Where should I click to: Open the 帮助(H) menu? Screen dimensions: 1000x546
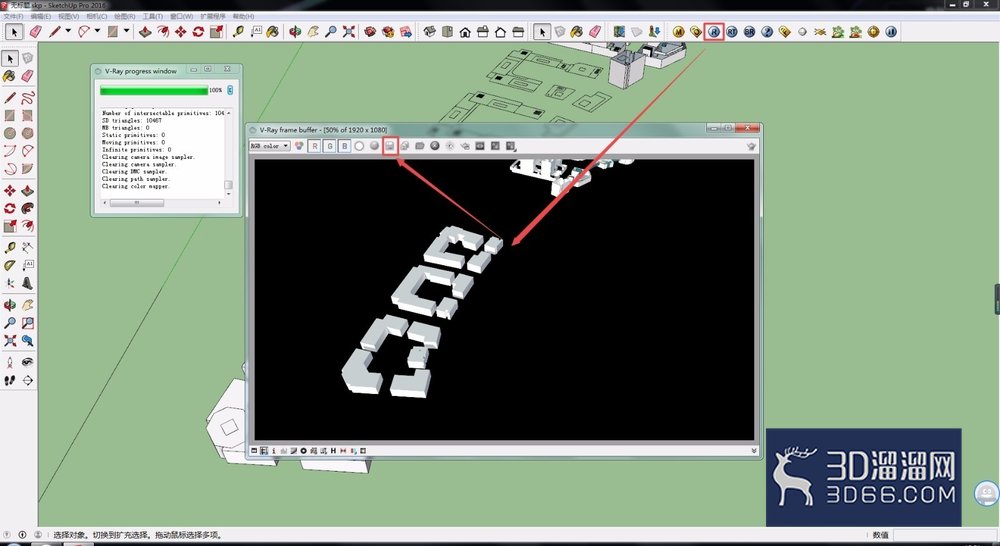243,16
